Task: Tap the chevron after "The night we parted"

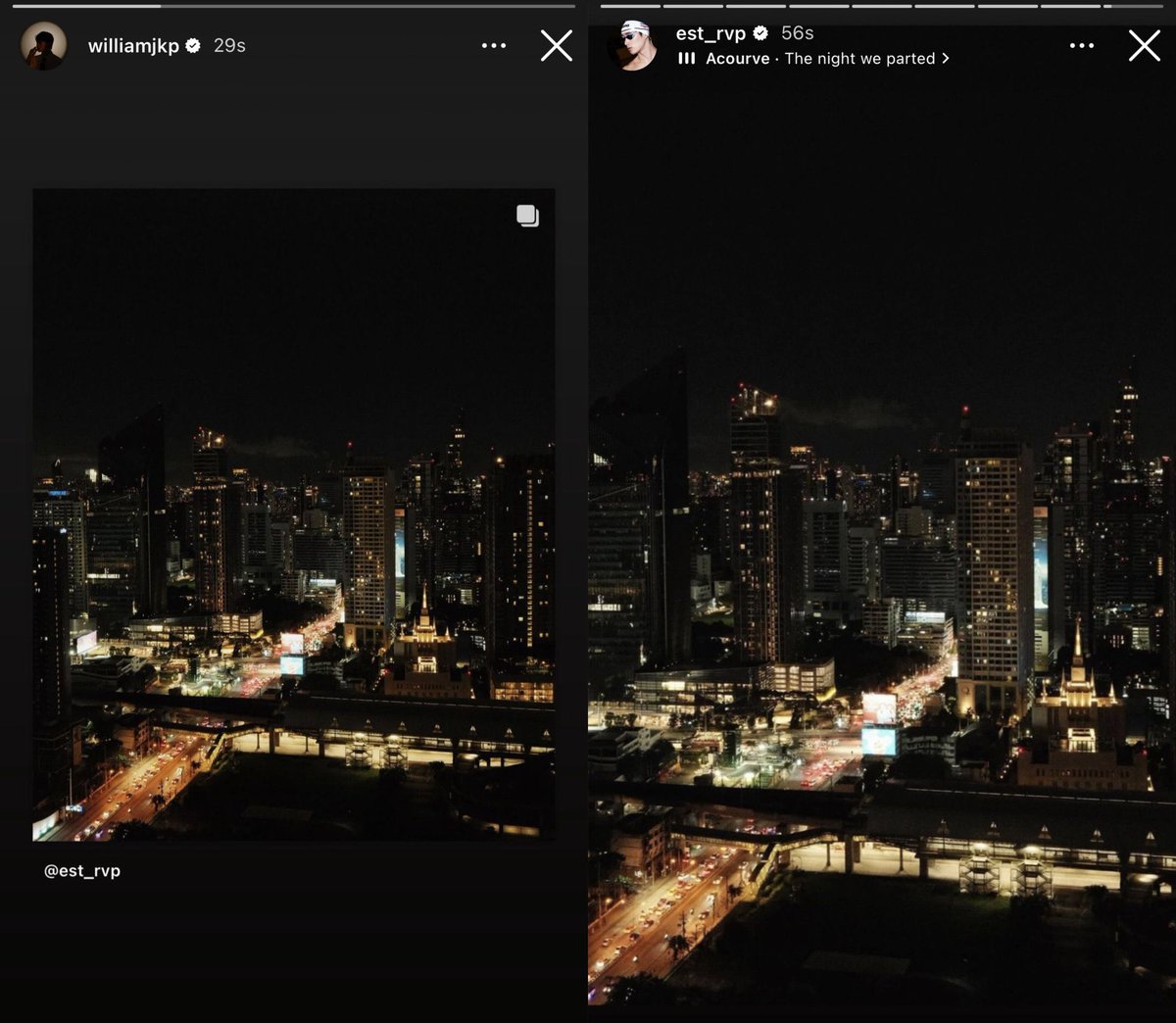Action: (945, 59)
